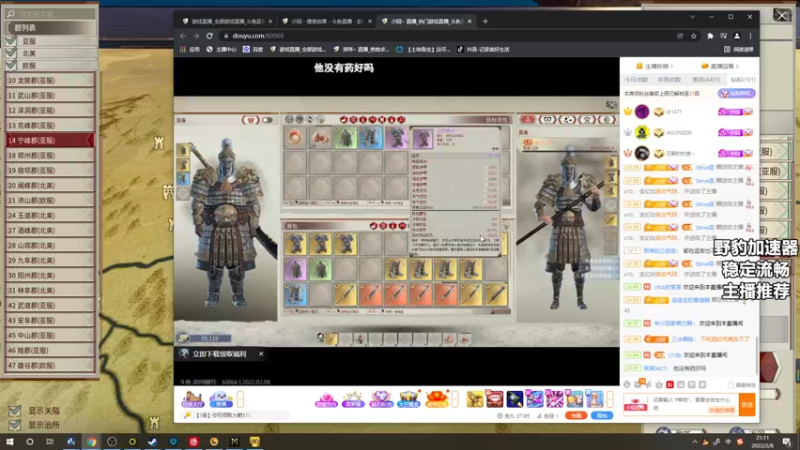
Task: Switch to 贵宾(4407) tab
Action: coord(706,80)
